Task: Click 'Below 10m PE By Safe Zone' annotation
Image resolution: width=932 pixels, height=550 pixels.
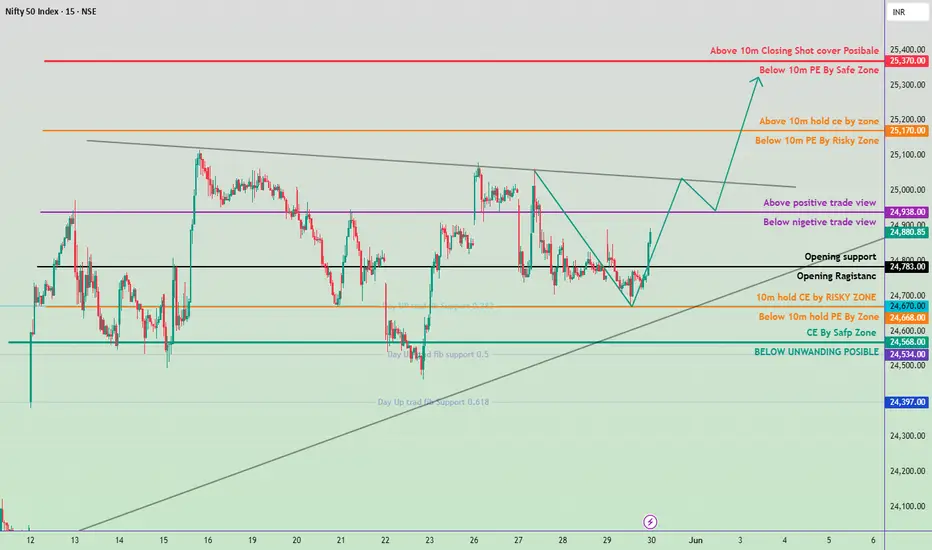Action: tap(818, 70)
